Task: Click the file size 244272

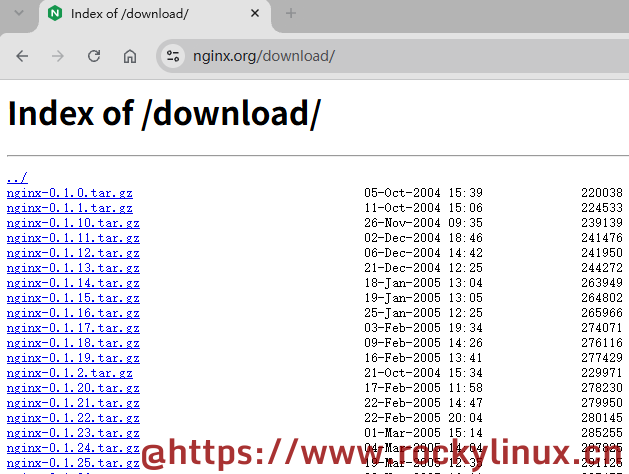Action: 602,268
